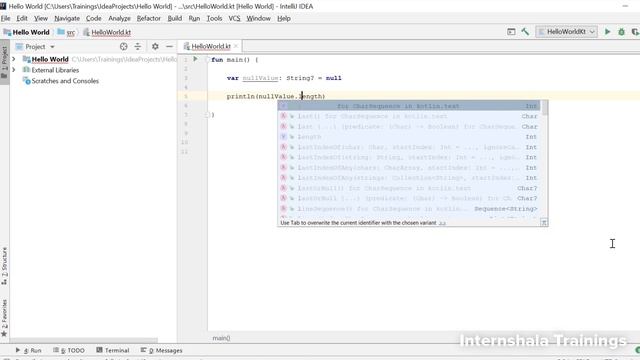Image resolution: width=640 pixels, height=360 pixels.
Task: Collapse the main function fold marker
Action: pyautogui.click(x=207, y=60)
